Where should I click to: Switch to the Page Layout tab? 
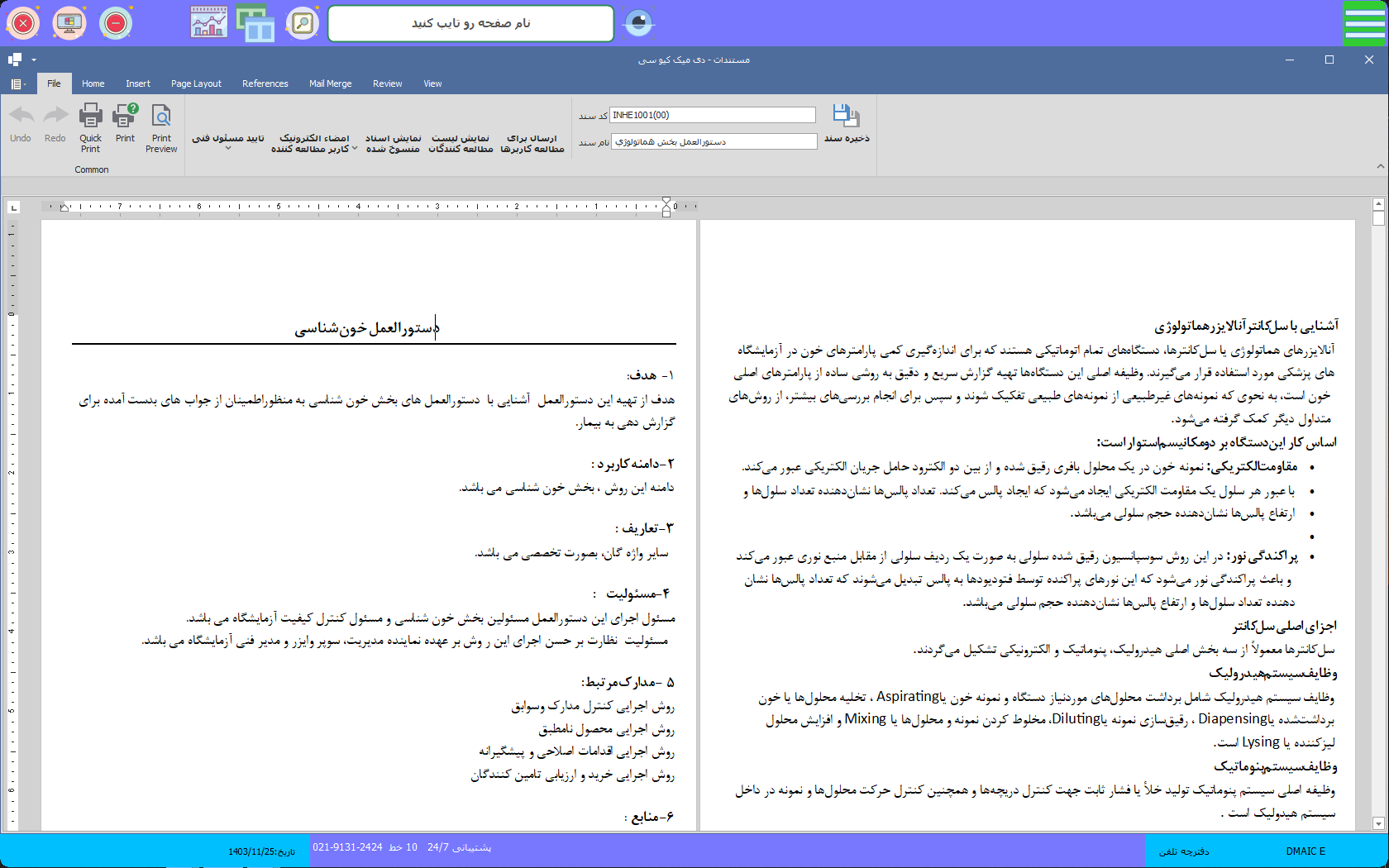(x=196, y=83)
